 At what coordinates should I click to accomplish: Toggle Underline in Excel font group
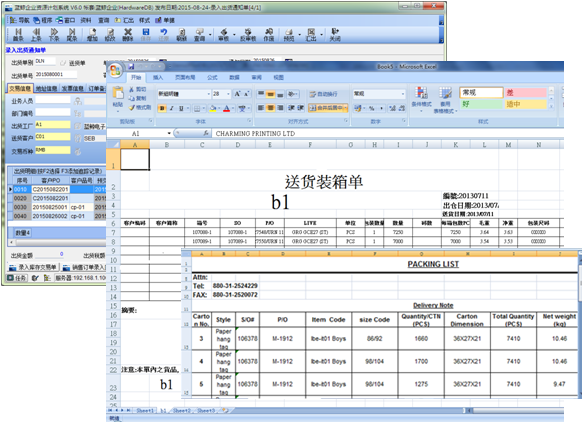181,108
